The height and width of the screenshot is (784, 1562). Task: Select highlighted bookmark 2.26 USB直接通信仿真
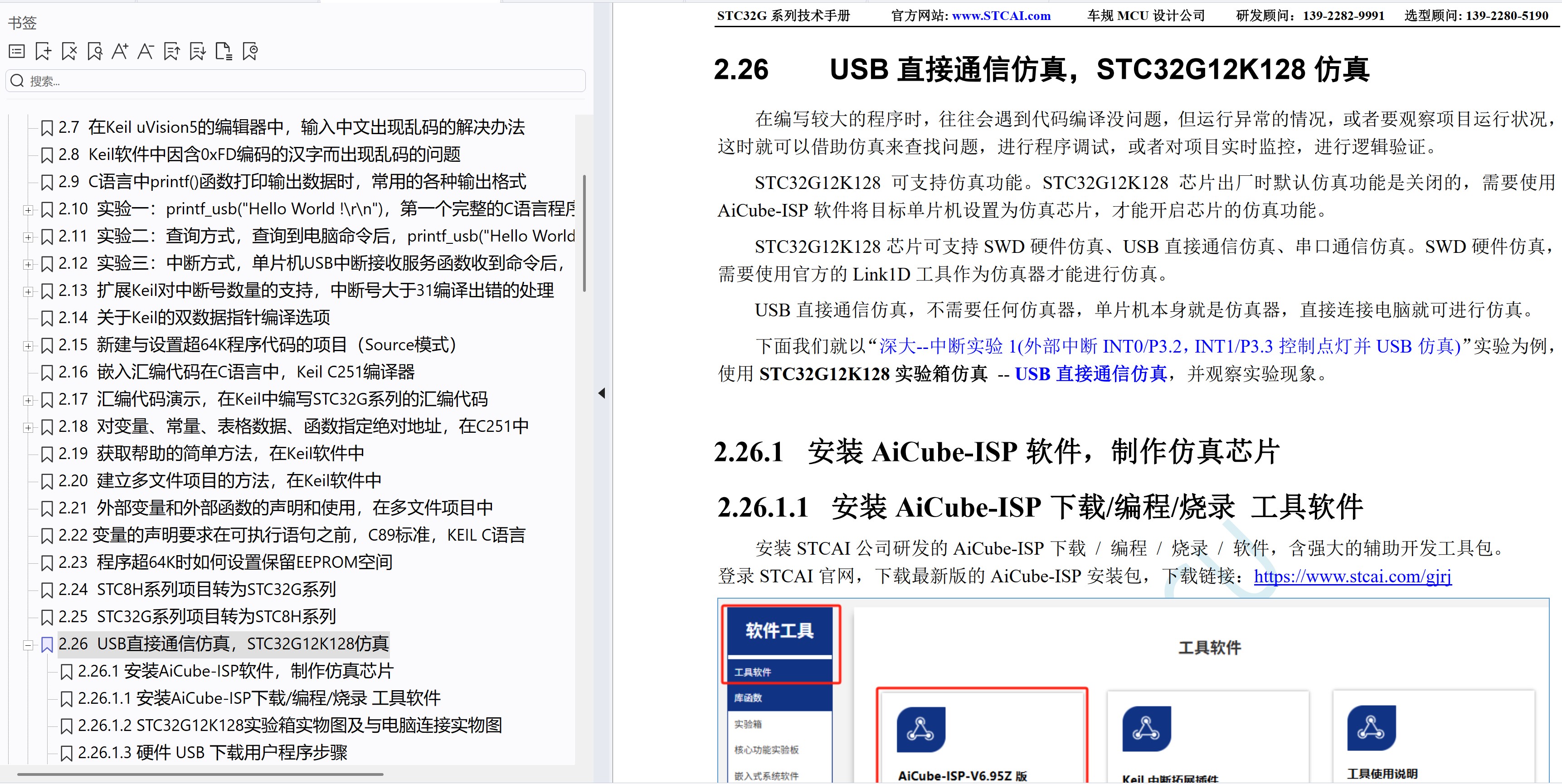click(224, 644)
